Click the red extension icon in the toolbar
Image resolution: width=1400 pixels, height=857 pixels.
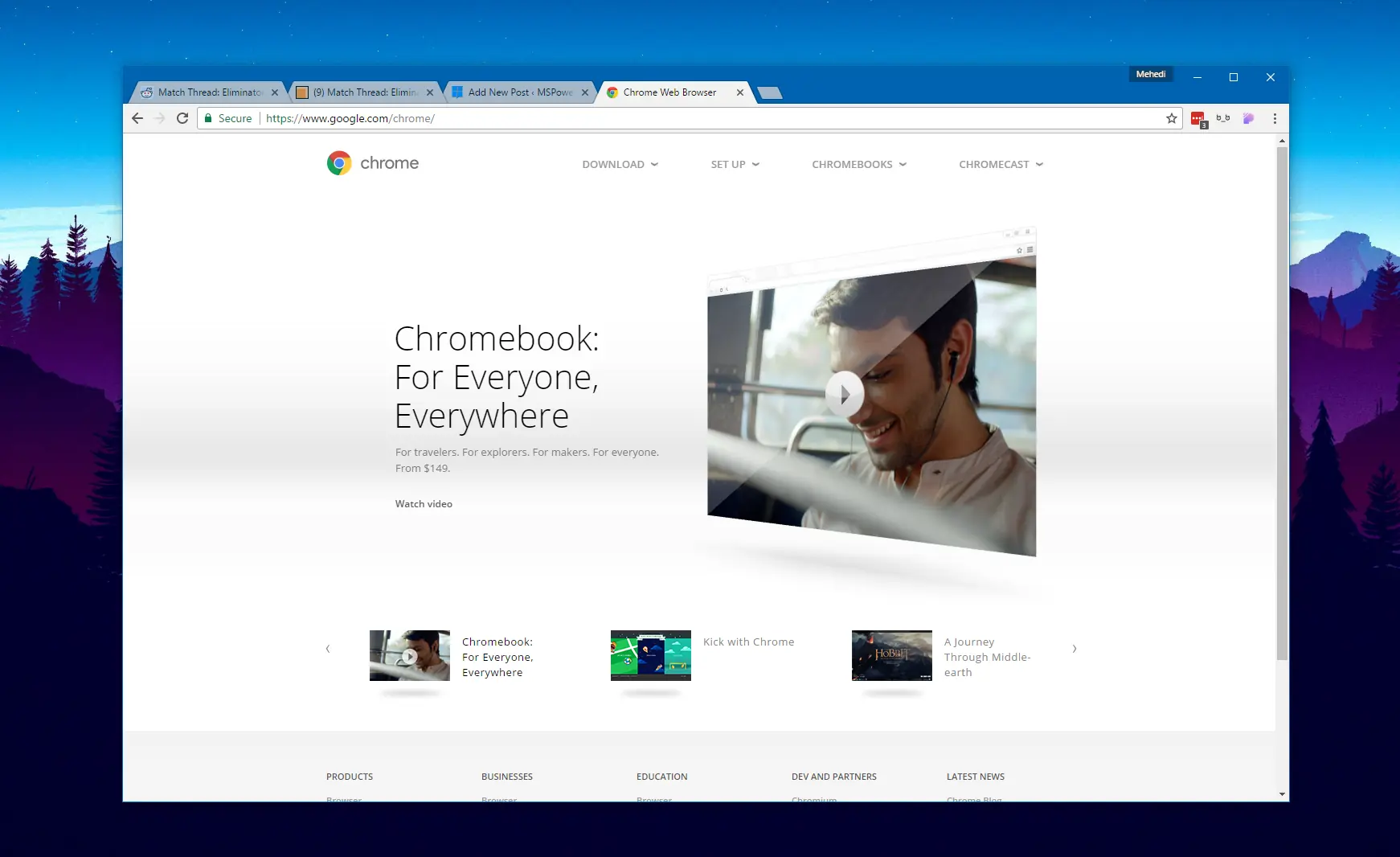1198,119
